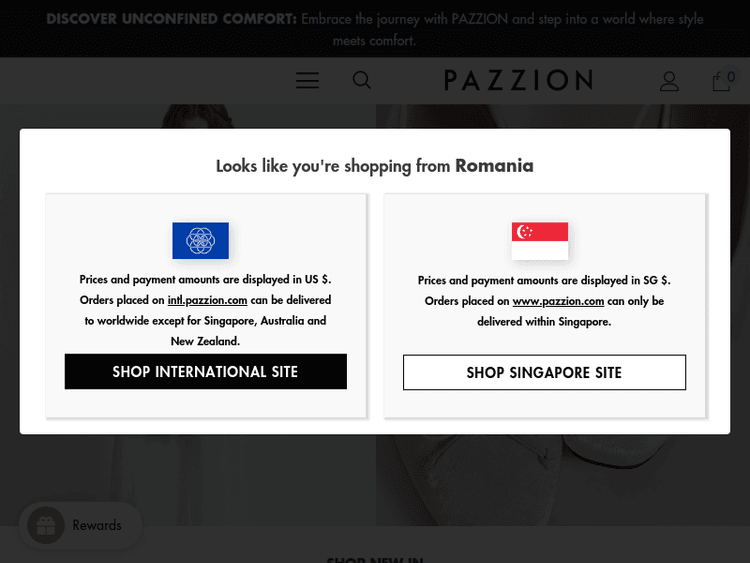Click the search magnifier icon
This screenshot has width=750, height=563.
tap(362, 81)
